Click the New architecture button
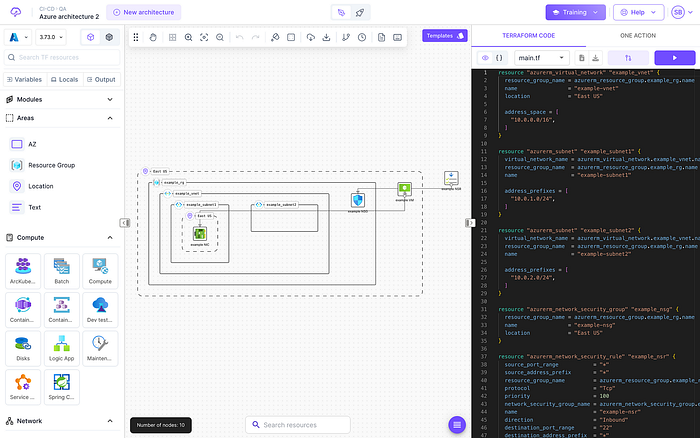Viewport: 700px width, 438px height. coord(144,13)
